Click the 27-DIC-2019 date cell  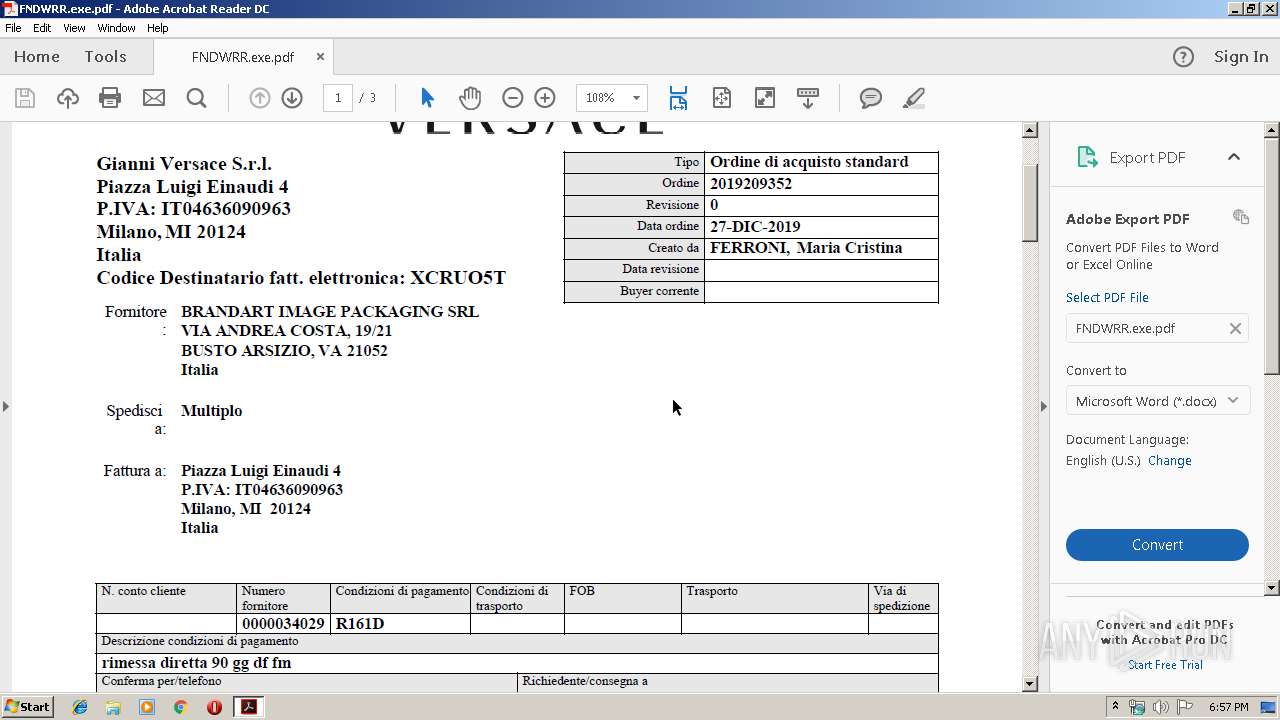click(821, 226)
